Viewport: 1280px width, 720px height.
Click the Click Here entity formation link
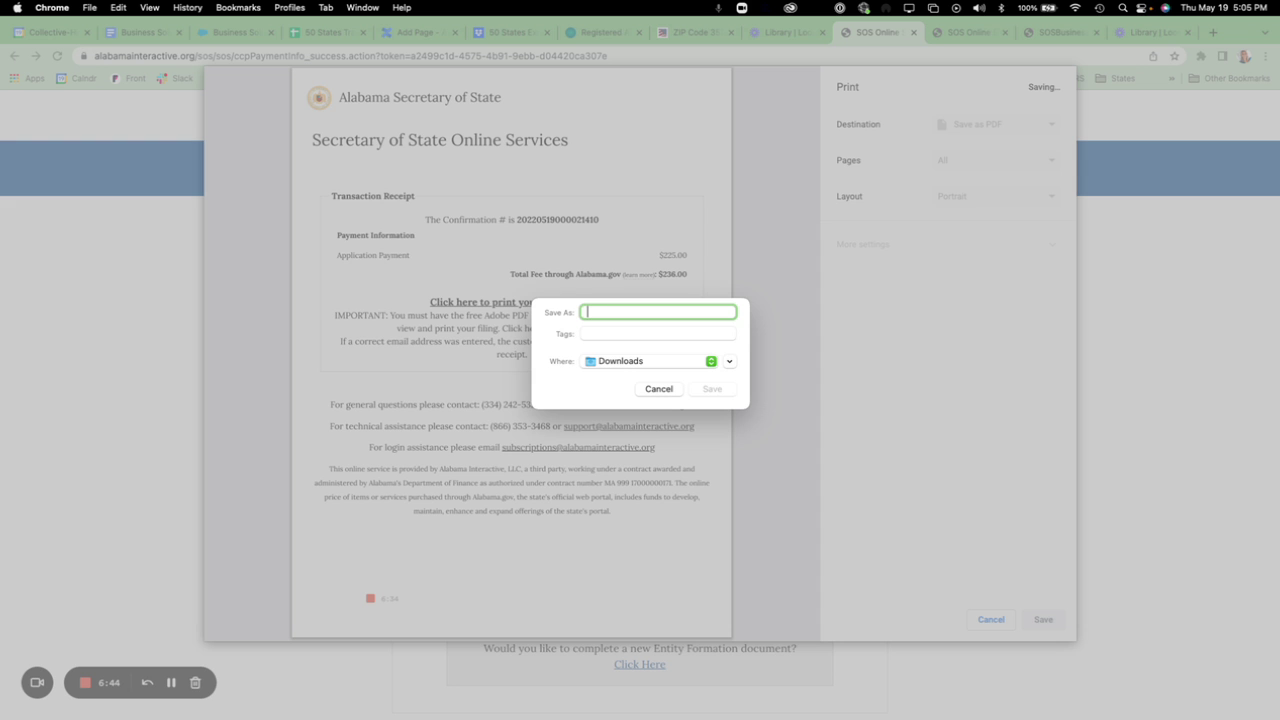click(640, 664)
